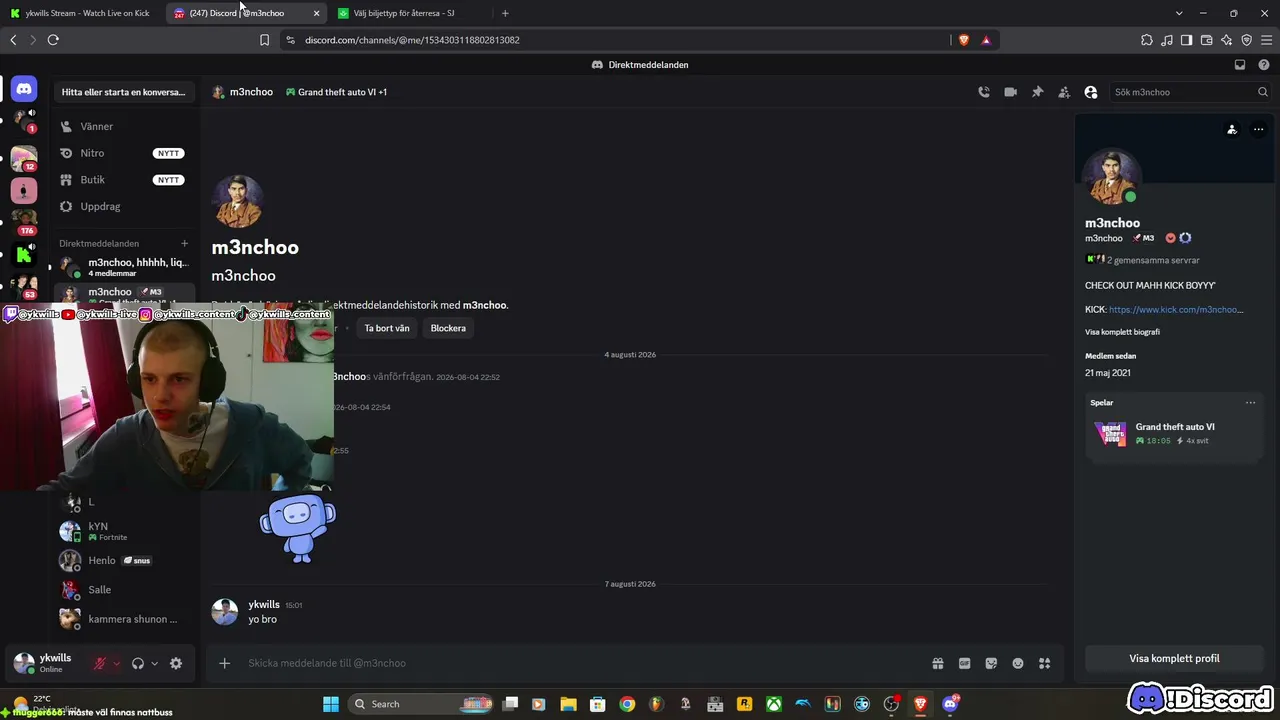The image size is (1280, 720).
Task: Click Visa komplett biografi
Action: click(1122, 332)
